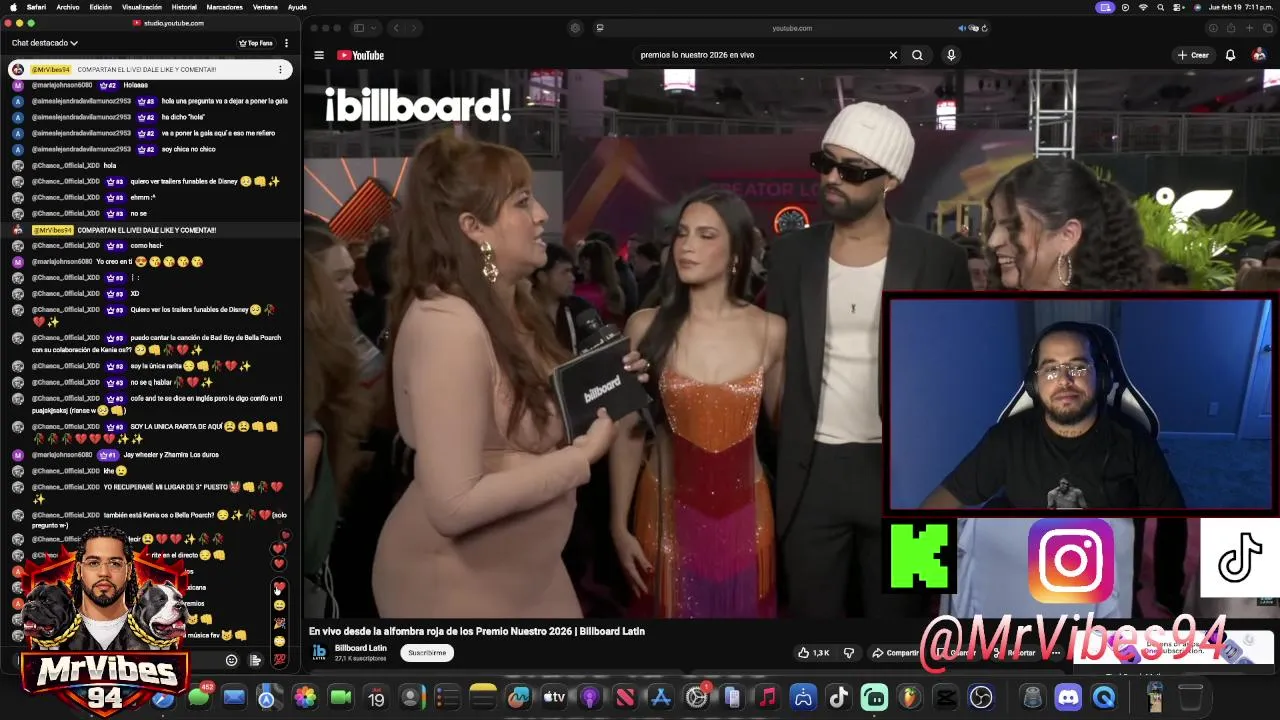Open OBS Studio from the Dock
The height and width of the screenshot is (720, 1280).
[x=981, y=697]
